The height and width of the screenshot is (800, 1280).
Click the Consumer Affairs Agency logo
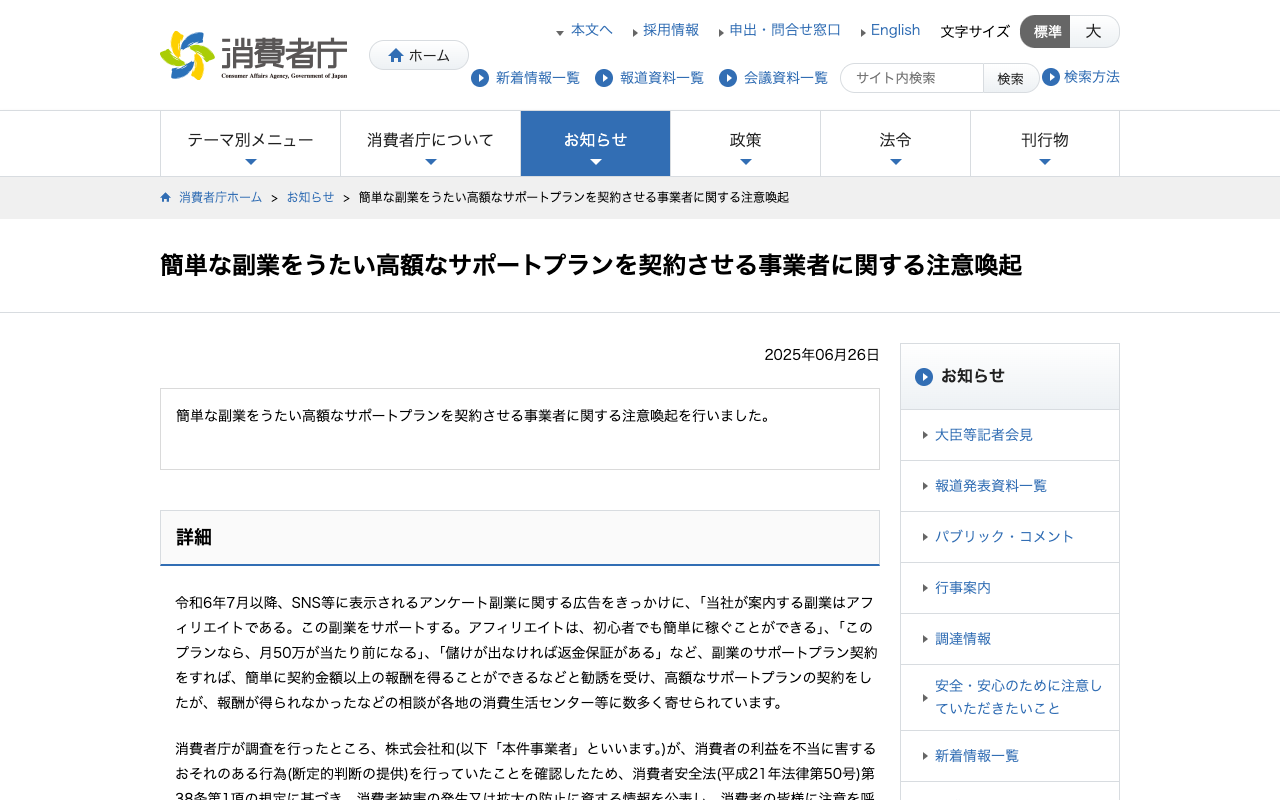tap(254, 55)
